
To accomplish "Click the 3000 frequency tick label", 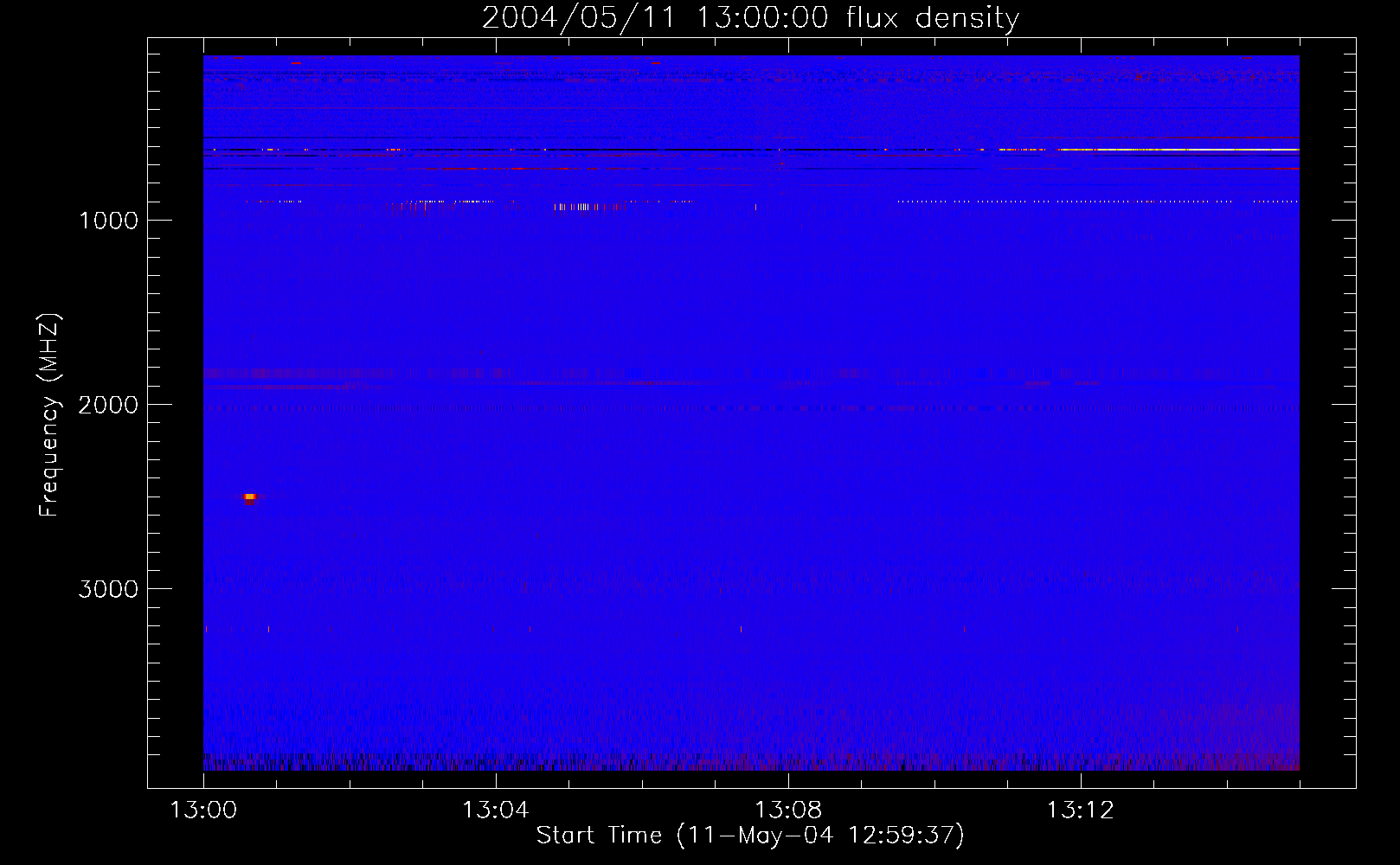I will tap(108, 589).
